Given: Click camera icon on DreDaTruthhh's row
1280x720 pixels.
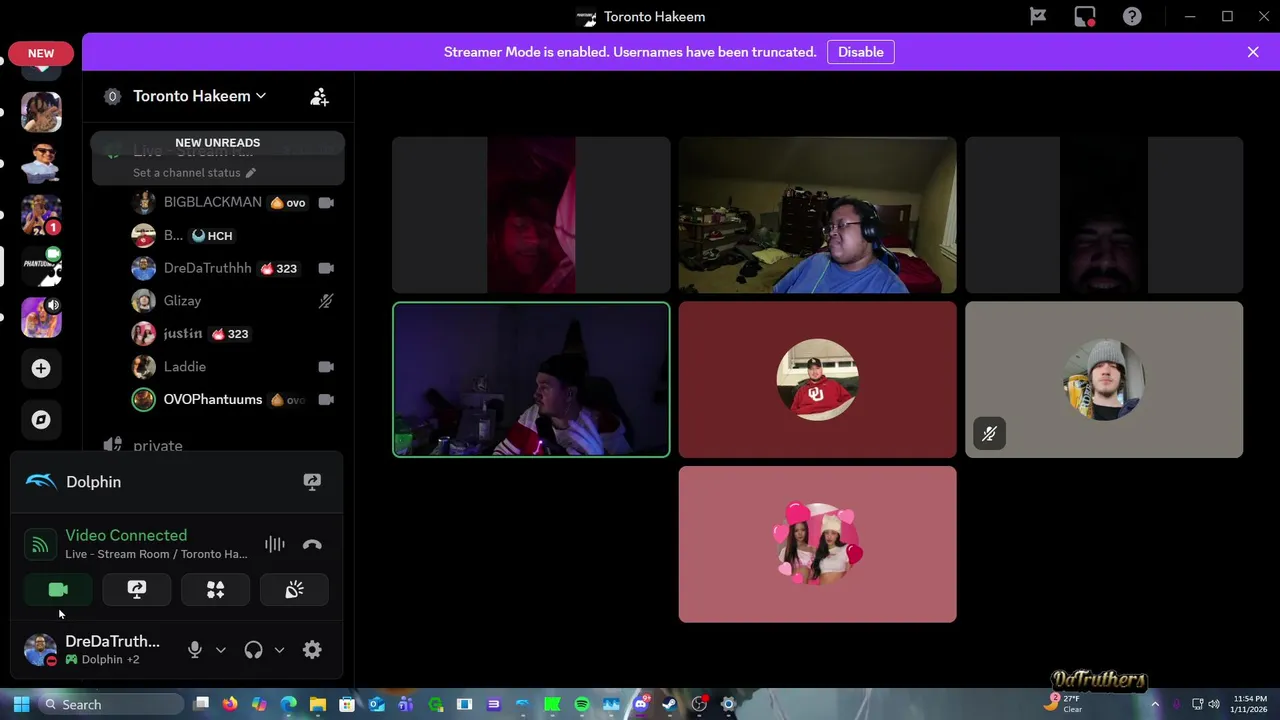Looking at the screenshot, I should pos(326,268).
